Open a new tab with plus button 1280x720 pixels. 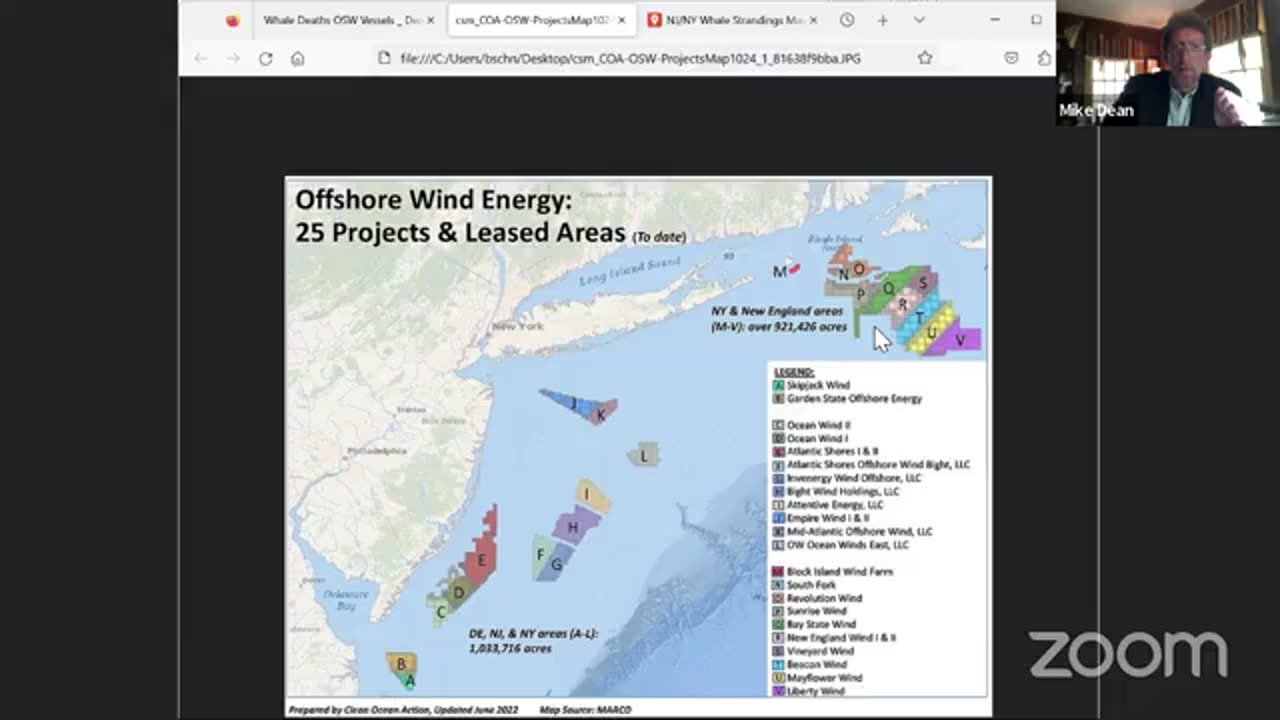point(882,20)
